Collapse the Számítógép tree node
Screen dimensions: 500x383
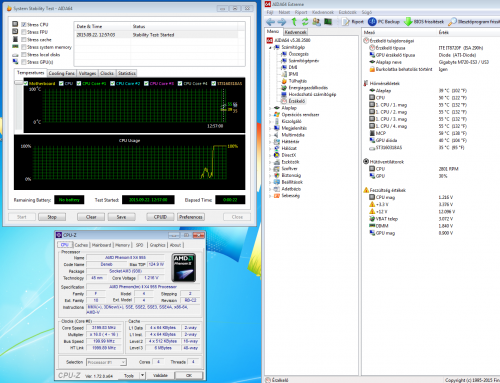point(270,48)
